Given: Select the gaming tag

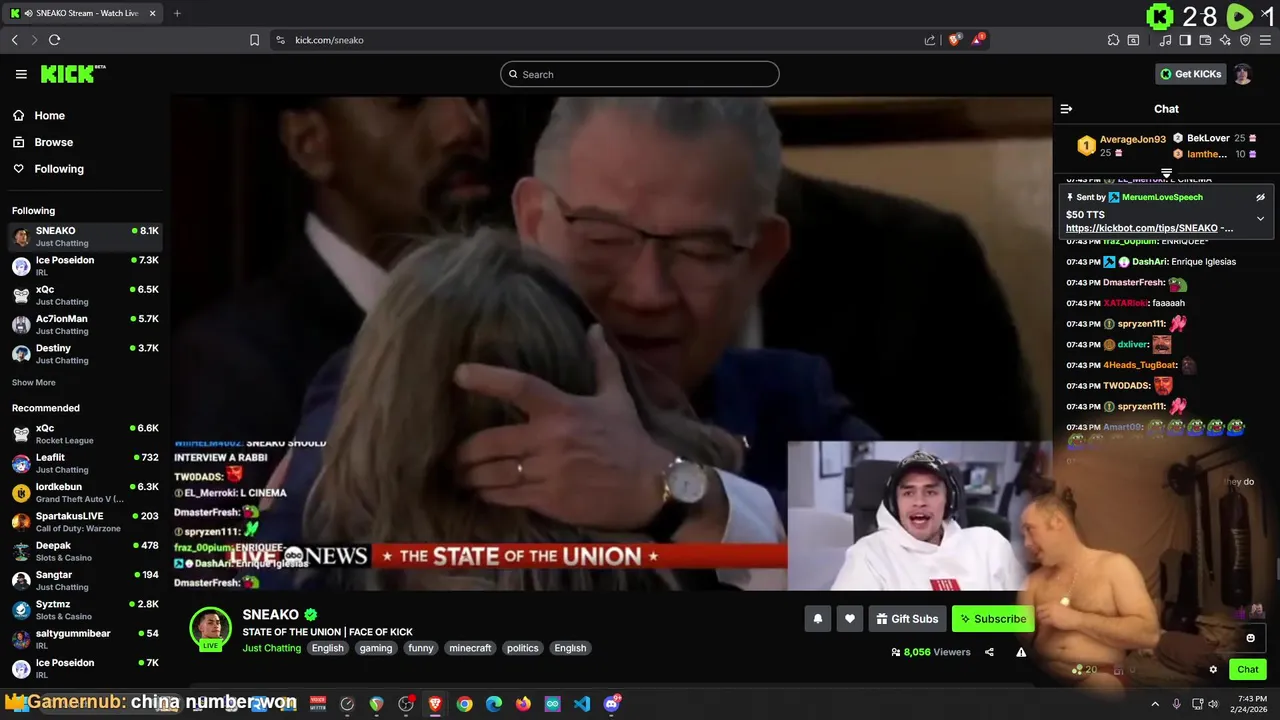Looking at the screenshot, I should (x=376, y=648).
